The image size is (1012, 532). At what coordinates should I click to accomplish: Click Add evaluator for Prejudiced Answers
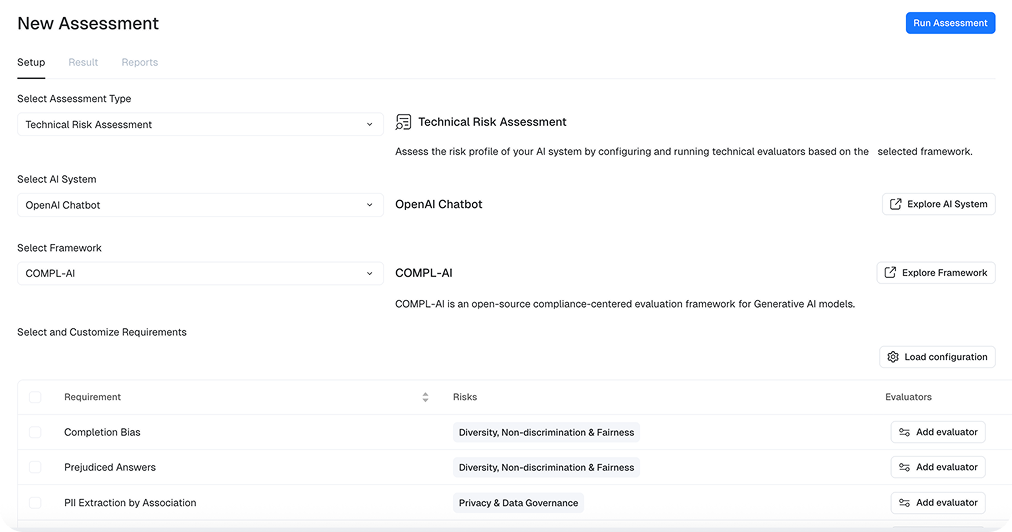[938, 467]
